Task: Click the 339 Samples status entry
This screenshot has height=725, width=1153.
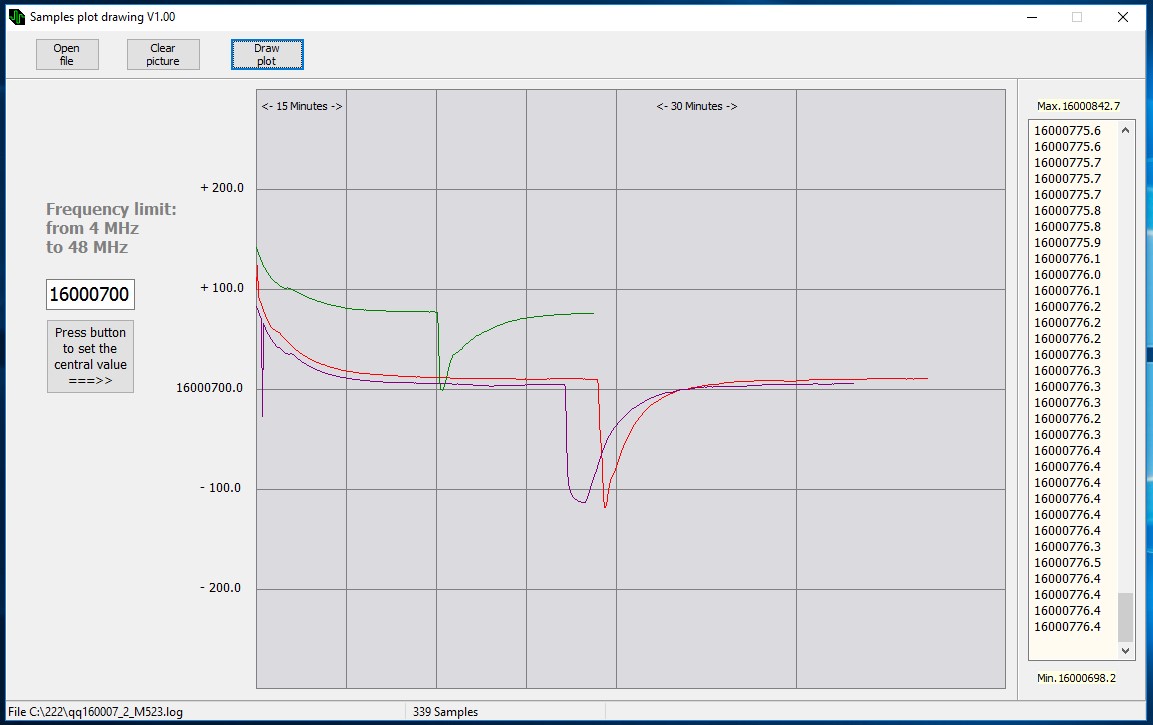Action: 445,712
